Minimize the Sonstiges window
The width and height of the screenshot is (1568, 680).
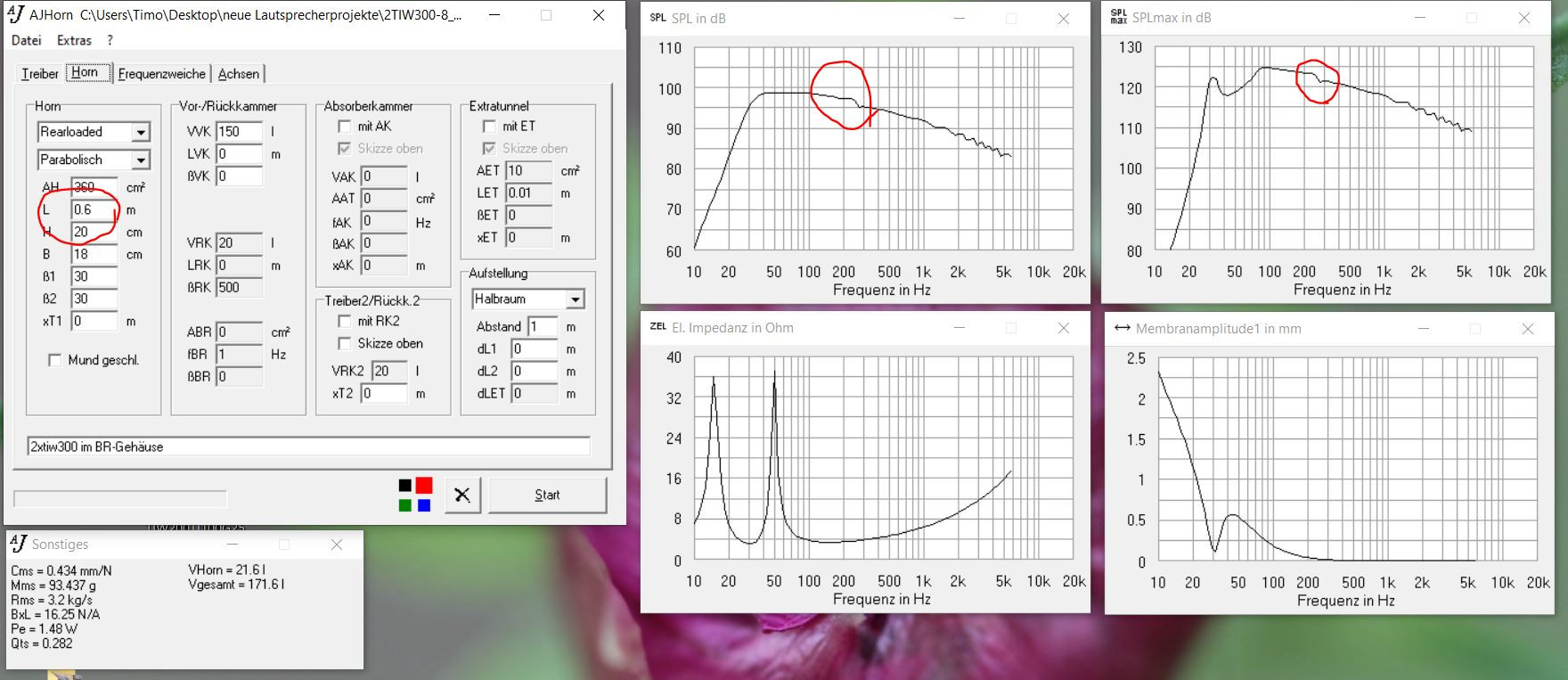click(x=233, y=544)
